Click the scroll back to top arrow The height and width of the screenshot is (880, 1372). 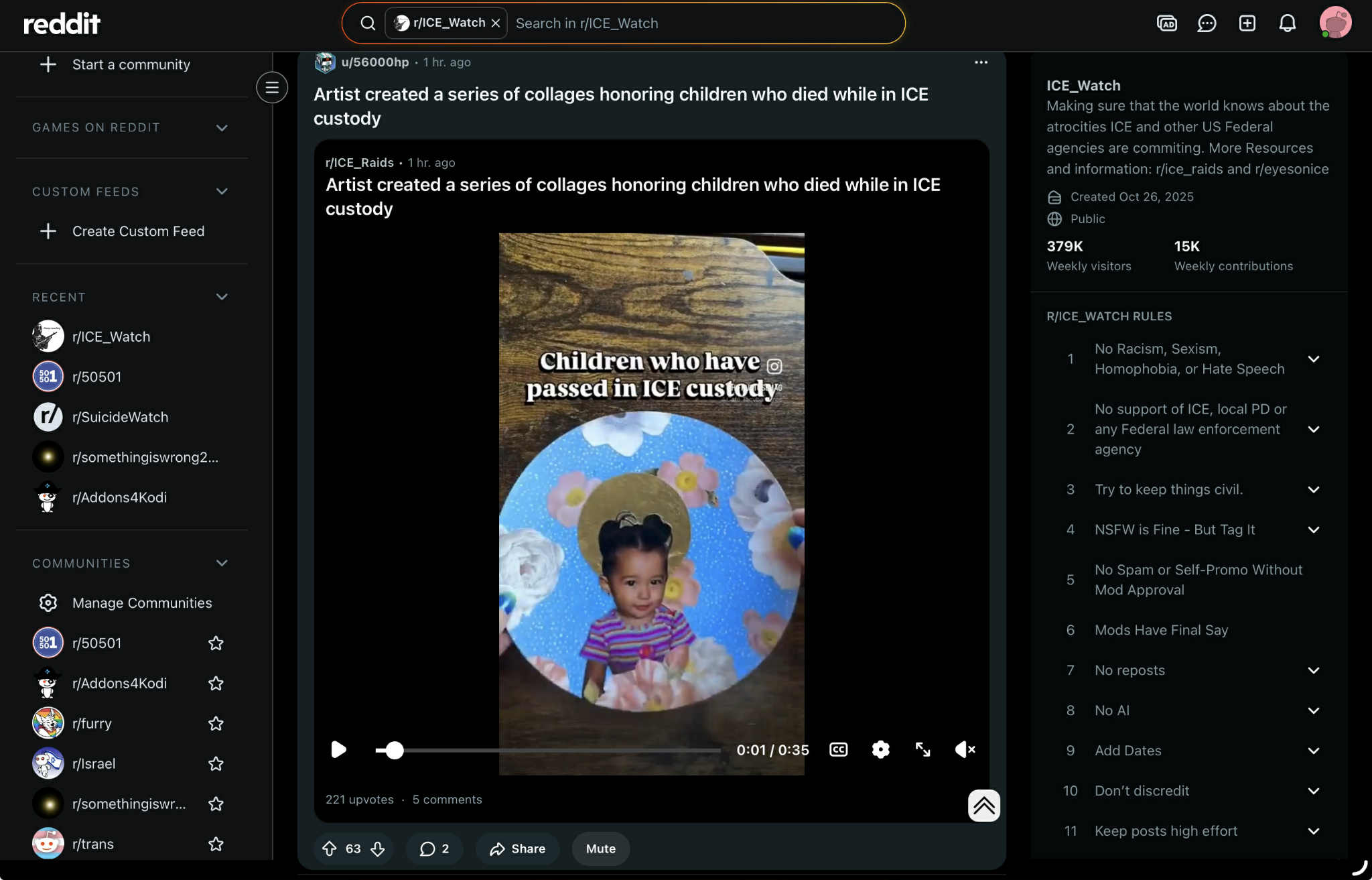[x=983, y=805]
